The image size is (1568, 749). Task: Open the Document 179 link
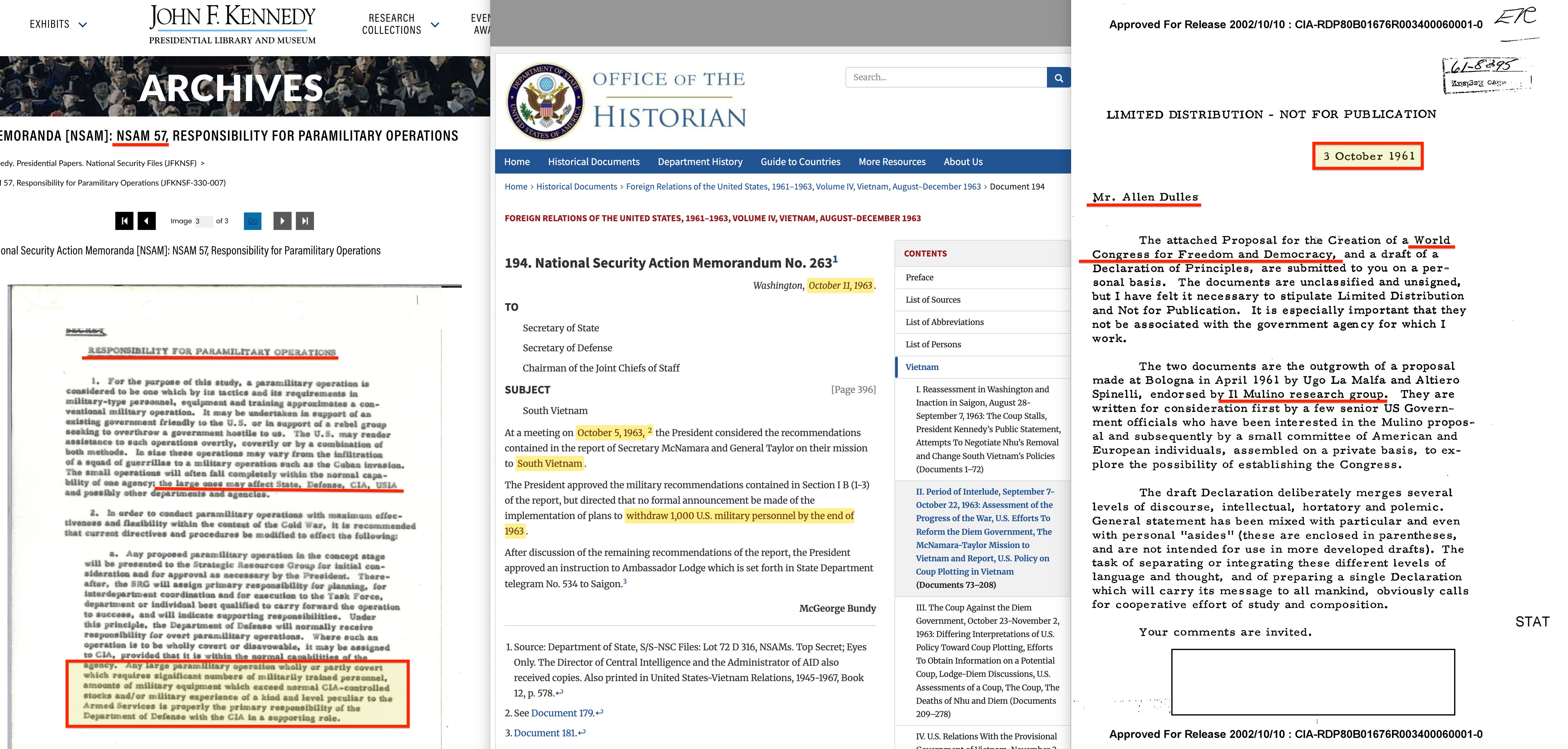pos(562,713)
